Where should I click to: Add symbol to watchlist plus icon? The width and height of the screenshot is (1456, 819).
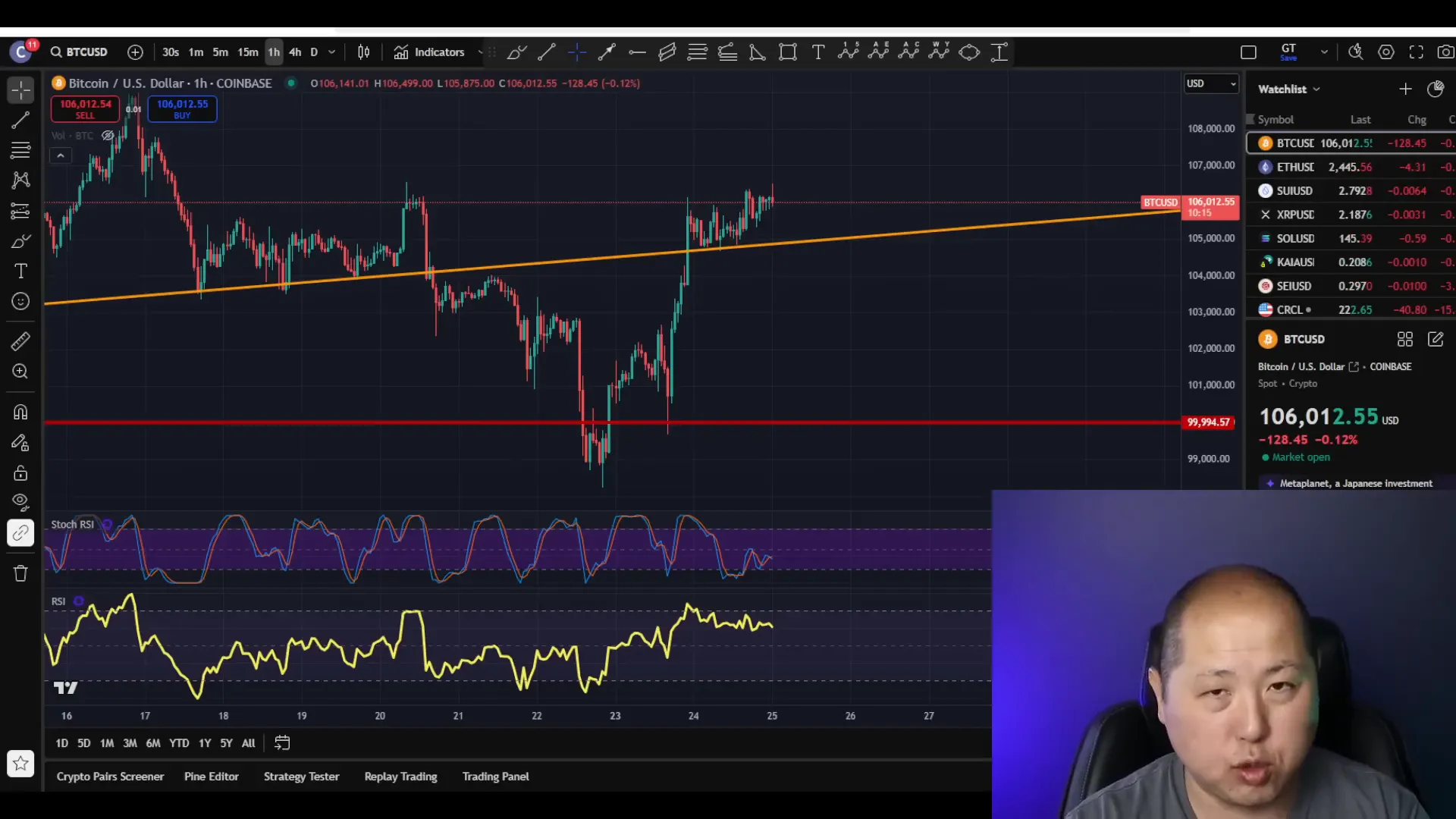coord(1405,89)
